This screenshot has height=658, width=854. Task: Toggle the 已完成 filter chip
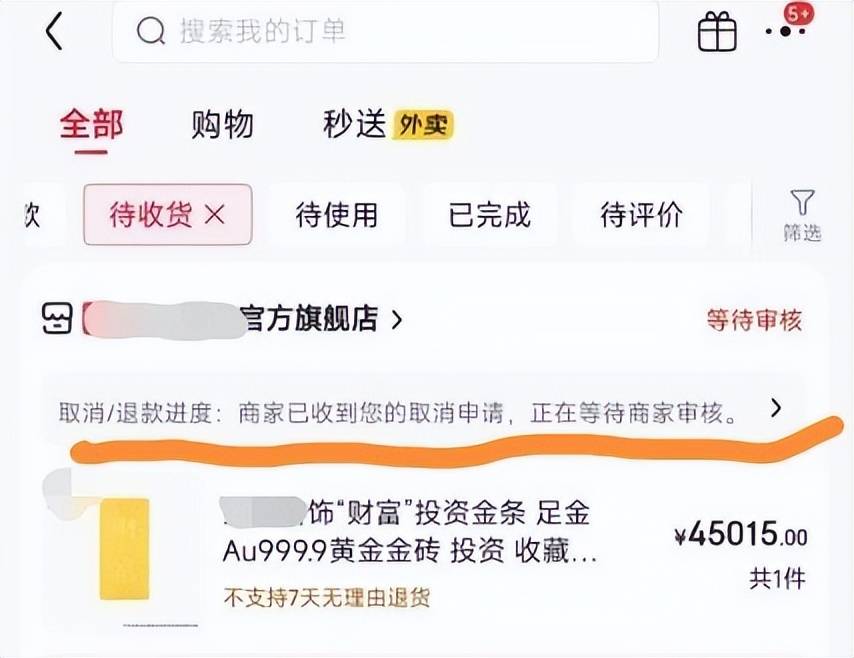coord(489,215)
